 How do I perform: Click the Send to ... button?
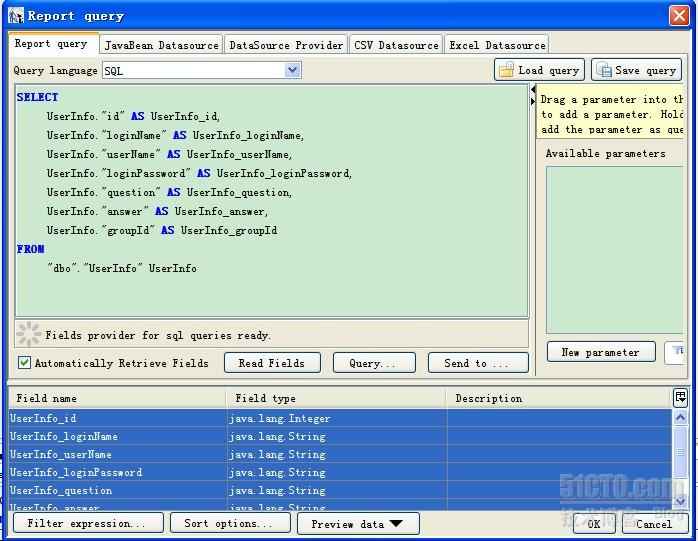click(x=478, y=363)
